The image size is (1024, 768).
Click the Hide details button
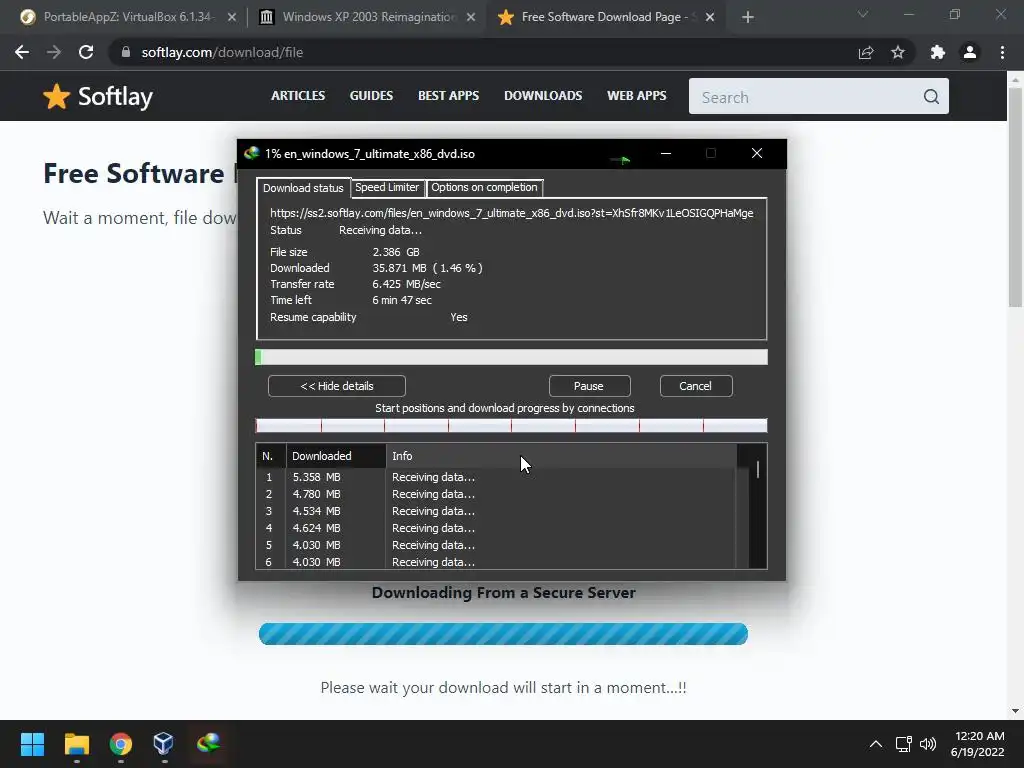337,386
